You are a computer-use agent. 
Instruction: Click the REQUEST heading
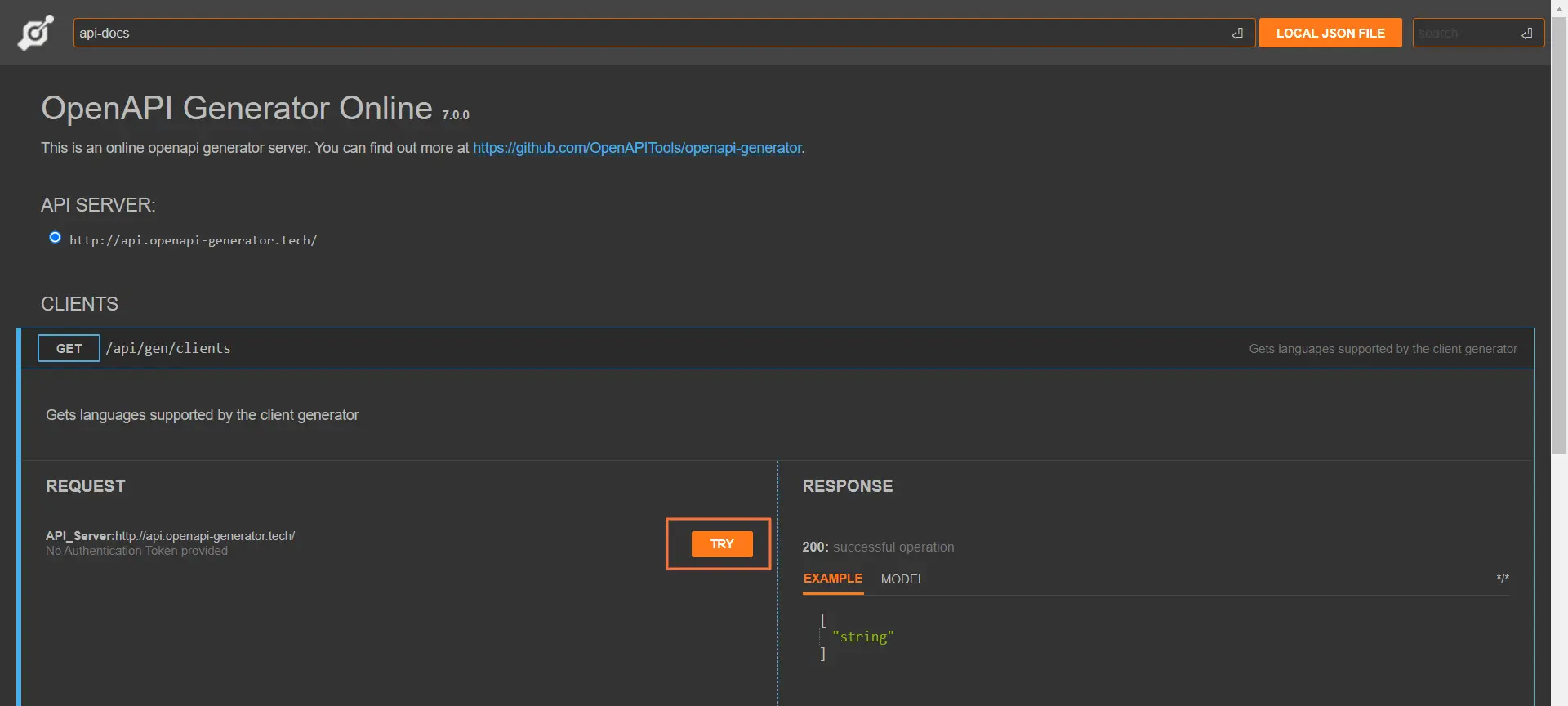pyautogui.click(x=86, y=486)
